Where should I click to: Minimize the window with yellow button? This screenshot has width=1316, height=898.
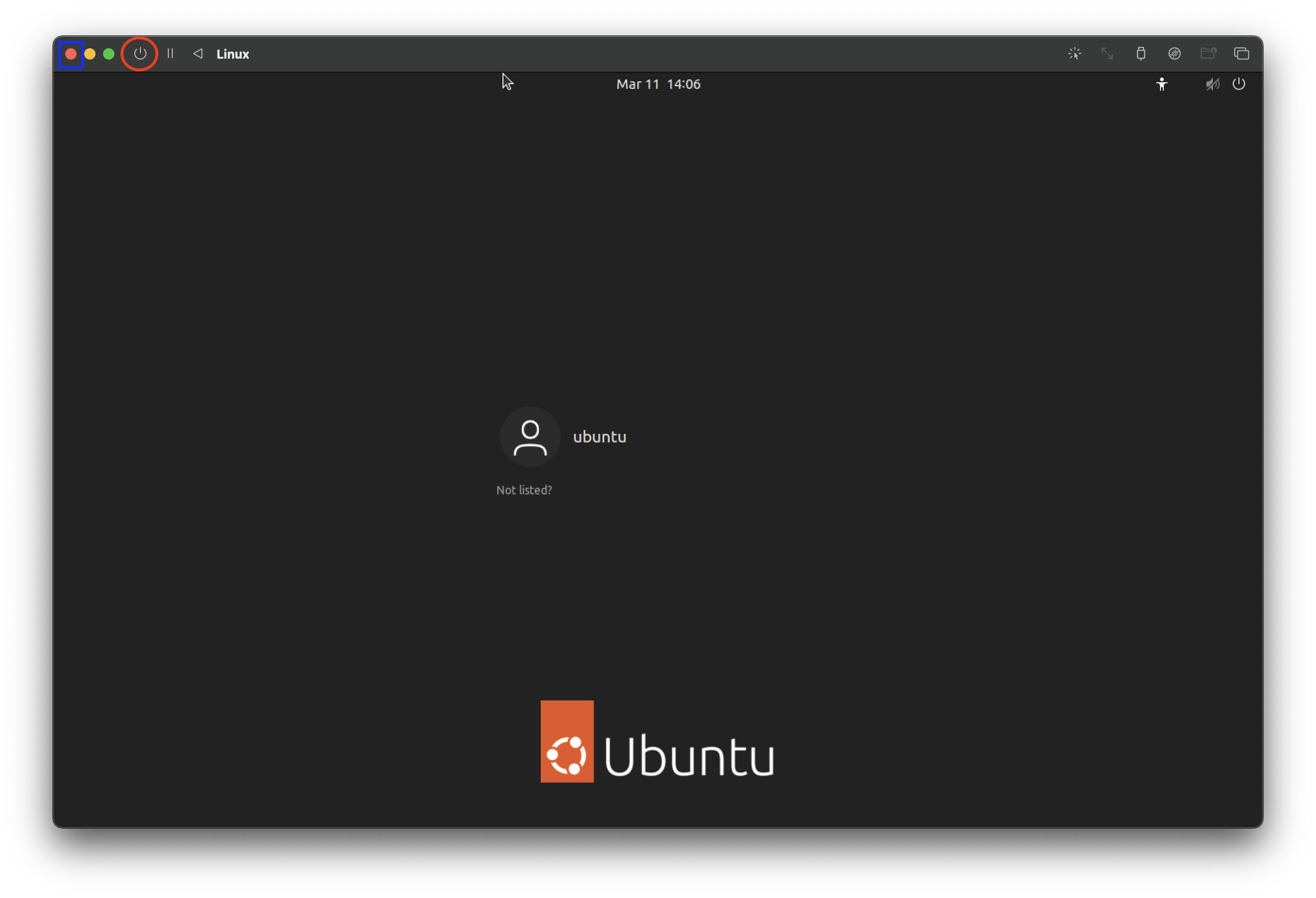tap(90, 54)
